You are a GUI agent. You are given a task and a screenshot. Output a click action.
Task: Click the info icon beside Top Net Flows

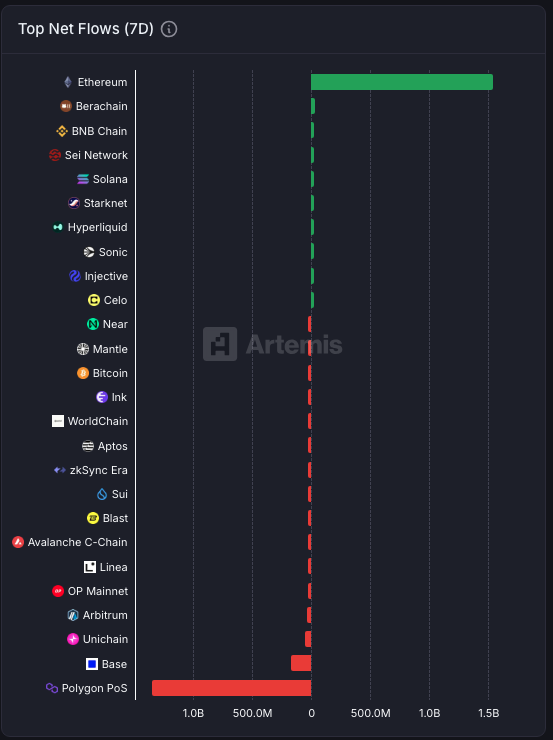[x=169, y=29]
